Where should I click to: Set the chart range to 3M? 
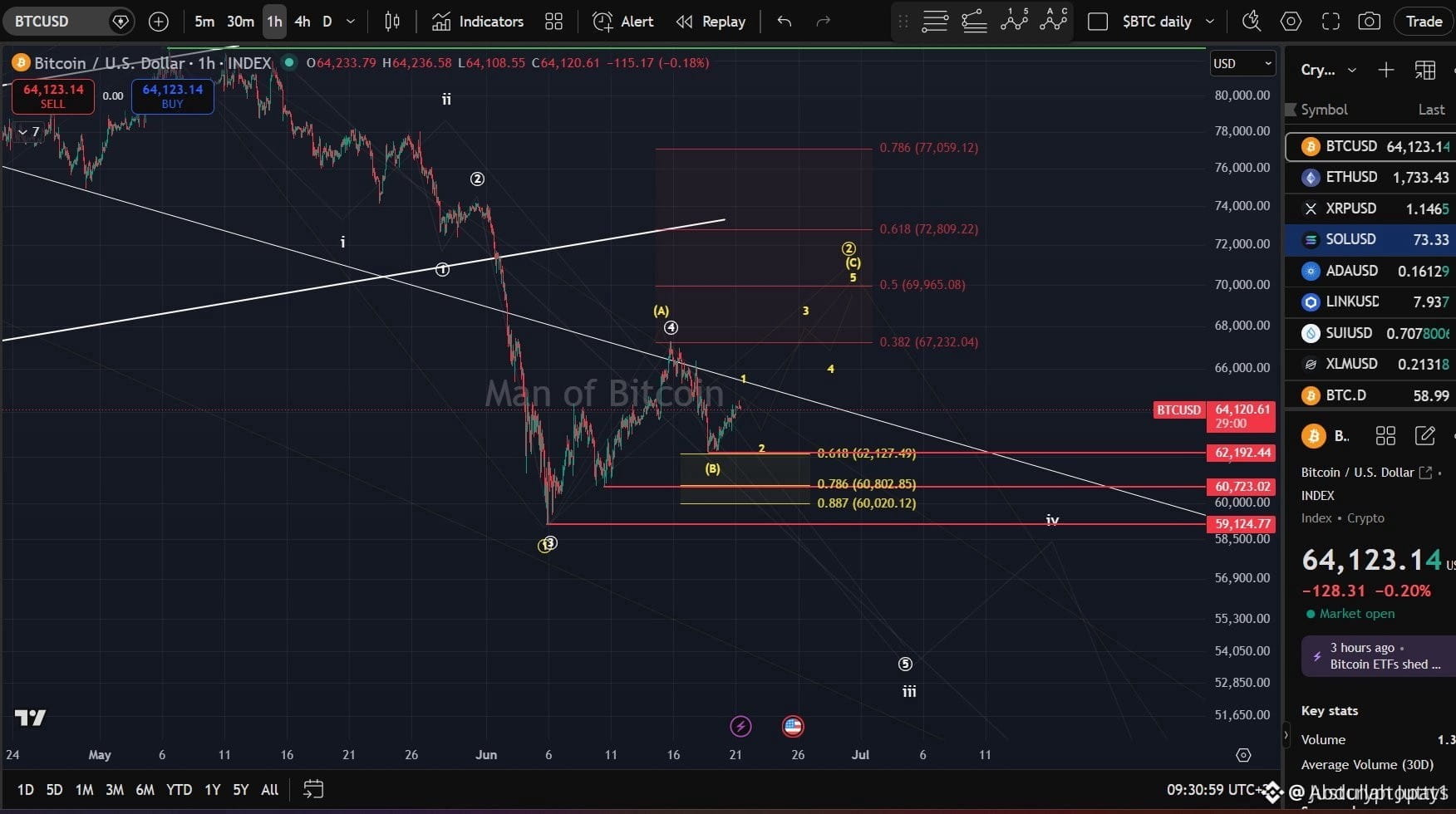point(115,790)
